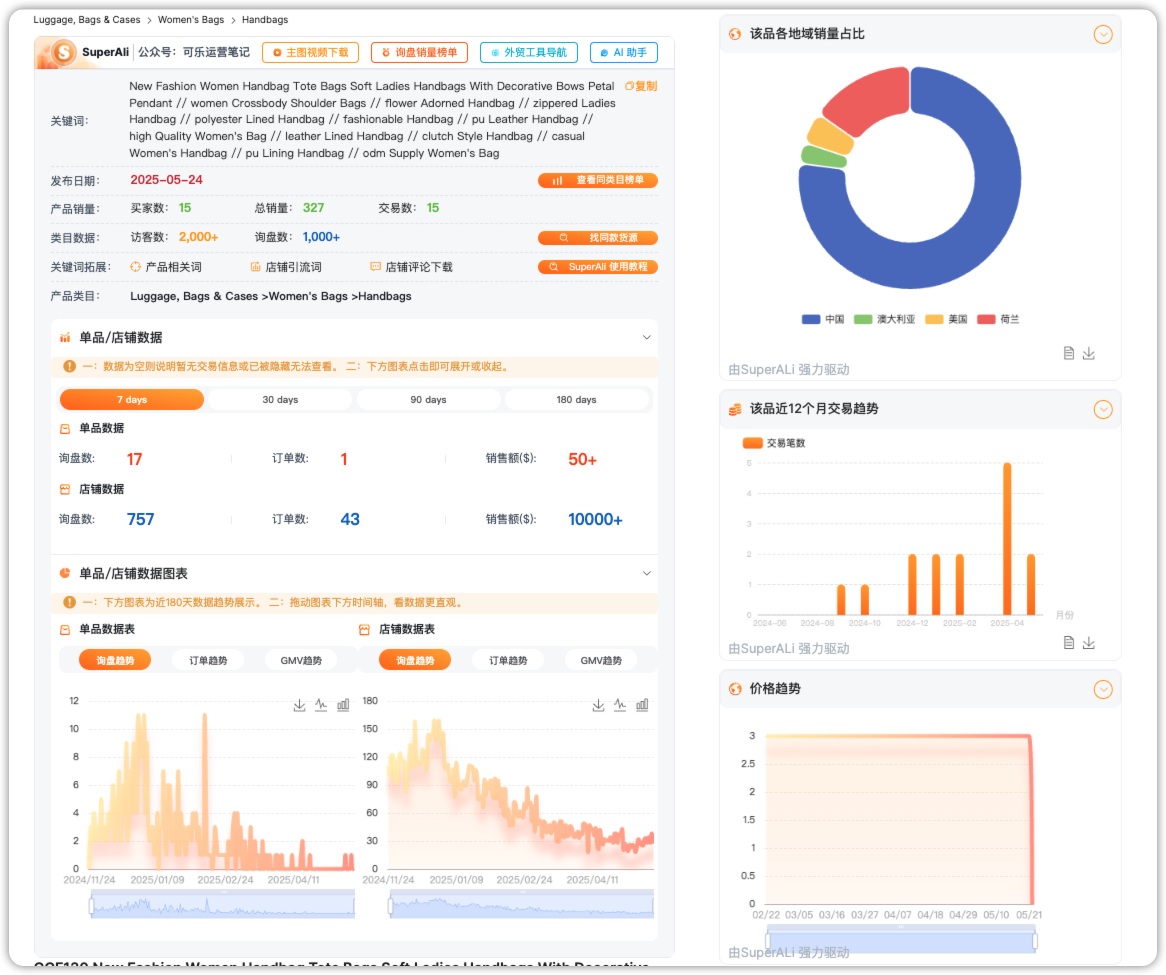Open Luggage, Bags & Cases breadcrumb
Screen dimensions: 1166x975
[x=86, y=20]
